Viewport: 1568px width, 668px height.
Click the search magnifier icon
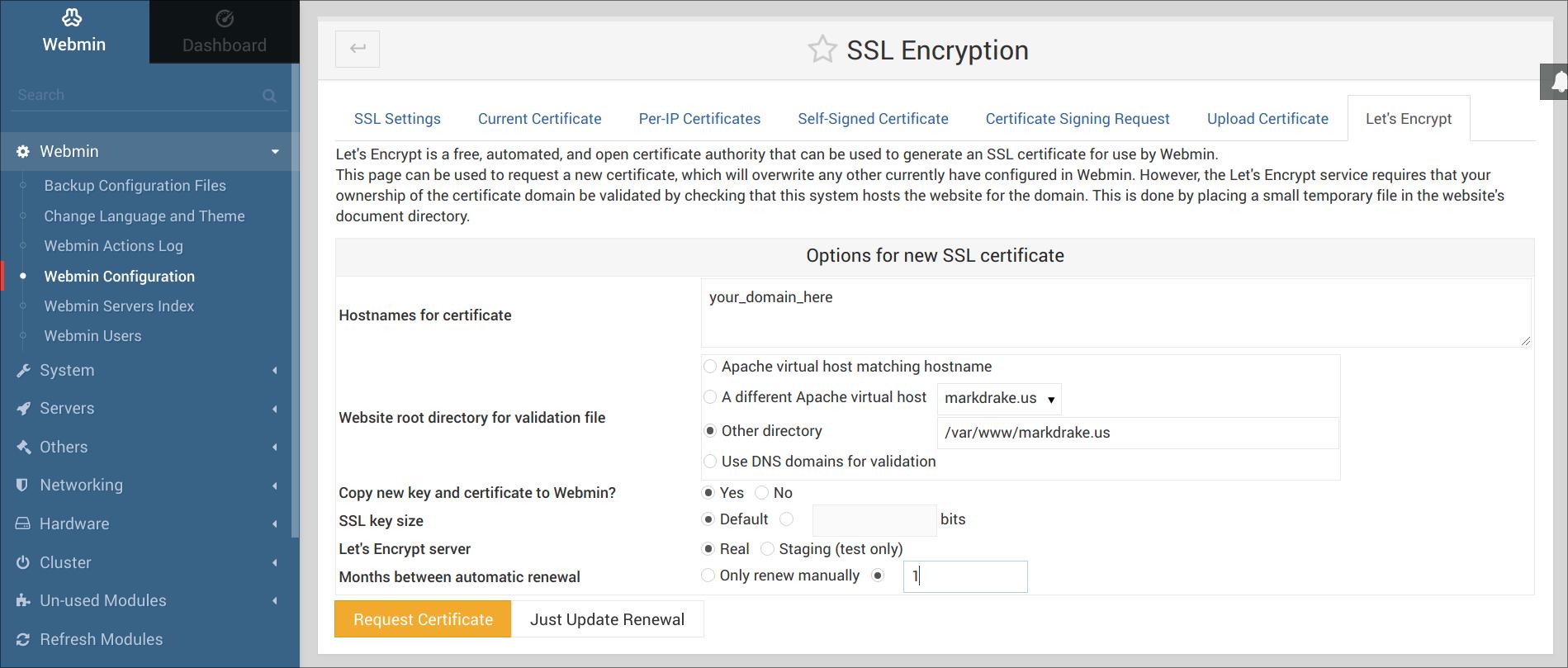269,96
